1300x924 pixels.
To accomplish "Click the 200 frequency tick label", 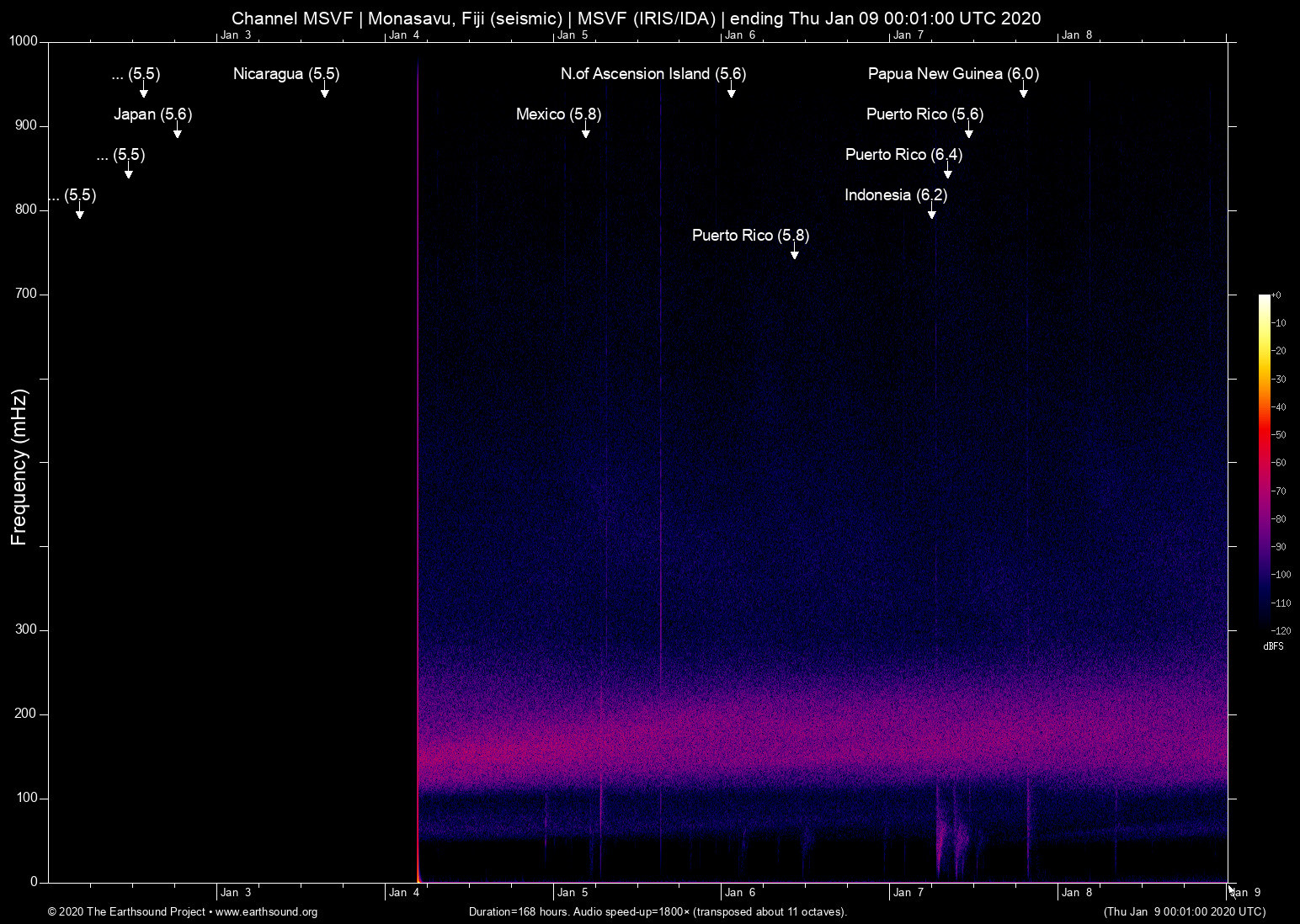I will tap(26, 714).
